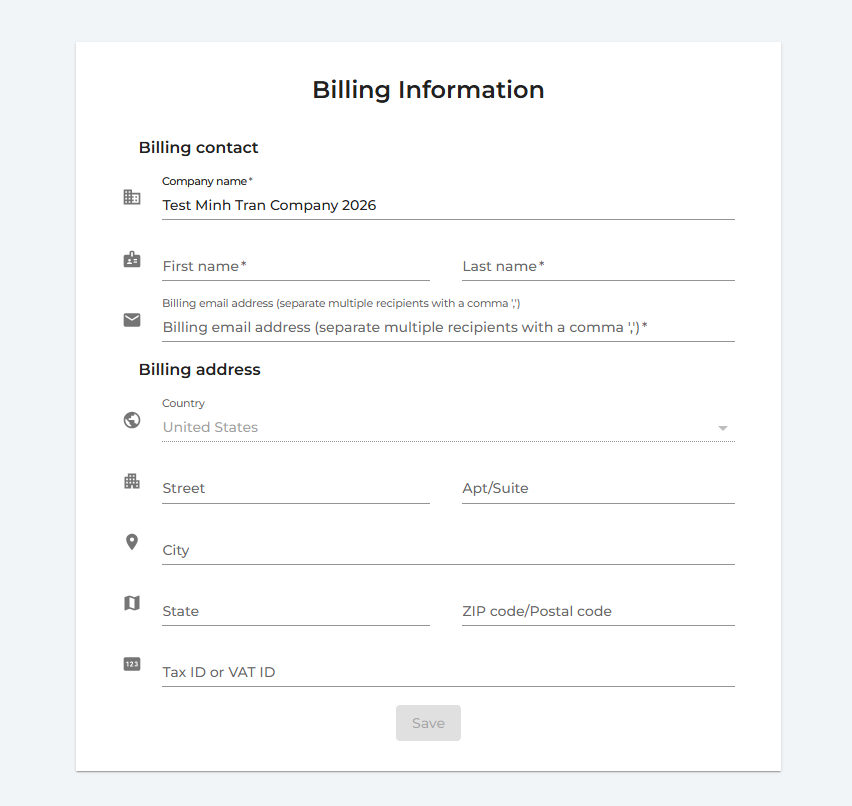Click the location pin icon beside City
The width and height of the screenshot is (852, 806).
click(132, 542)
